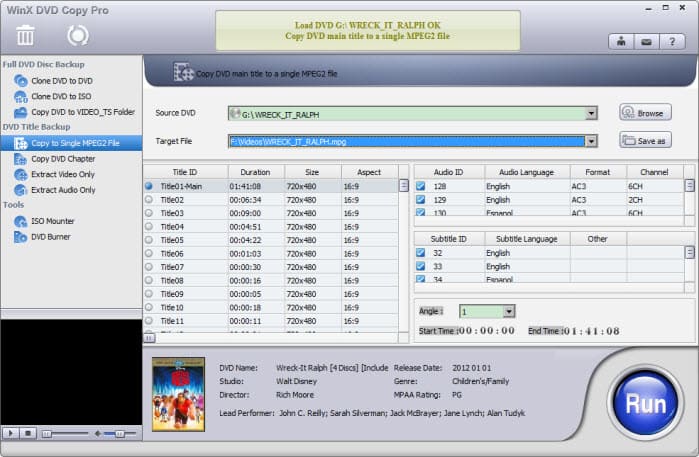Click the Copy to Single MPEG2 File icon
The image size is (699, 457).
tap(21, 143)
